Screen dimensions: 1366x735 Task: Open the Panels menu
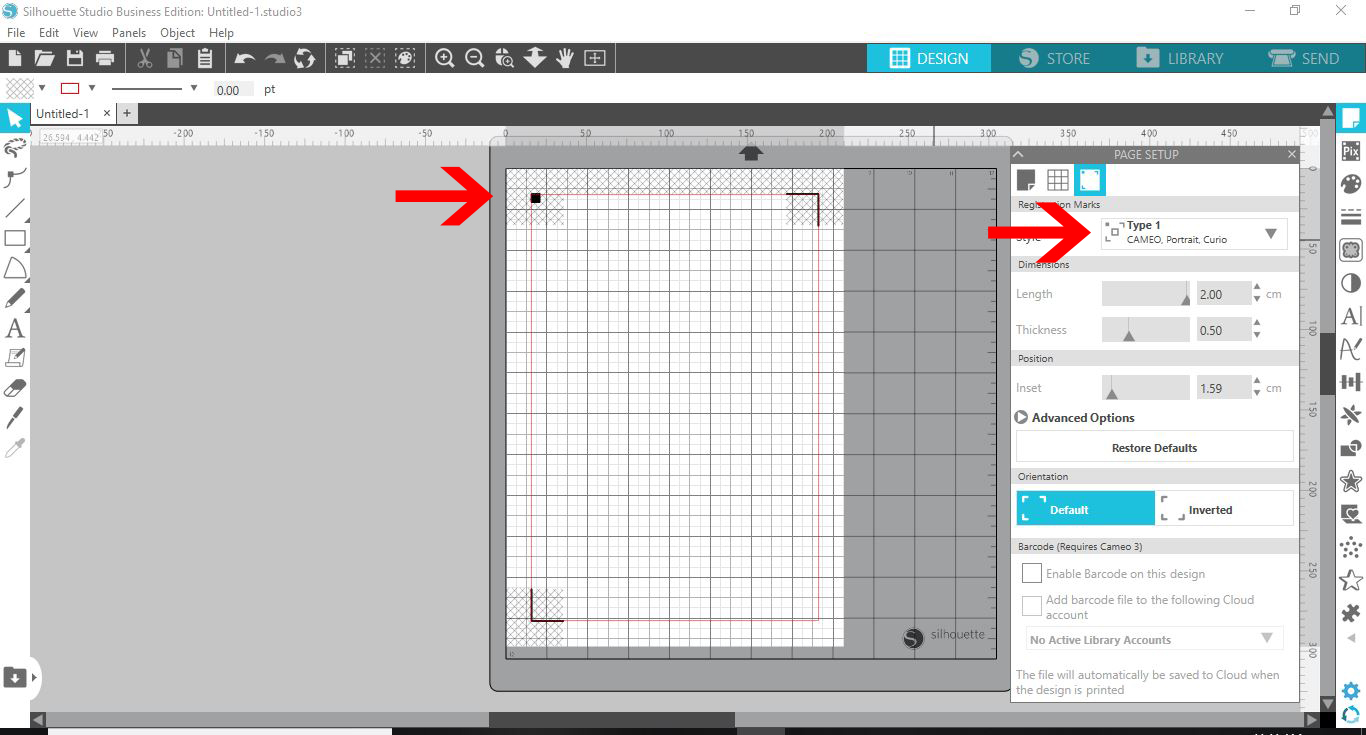pos(129,32)
